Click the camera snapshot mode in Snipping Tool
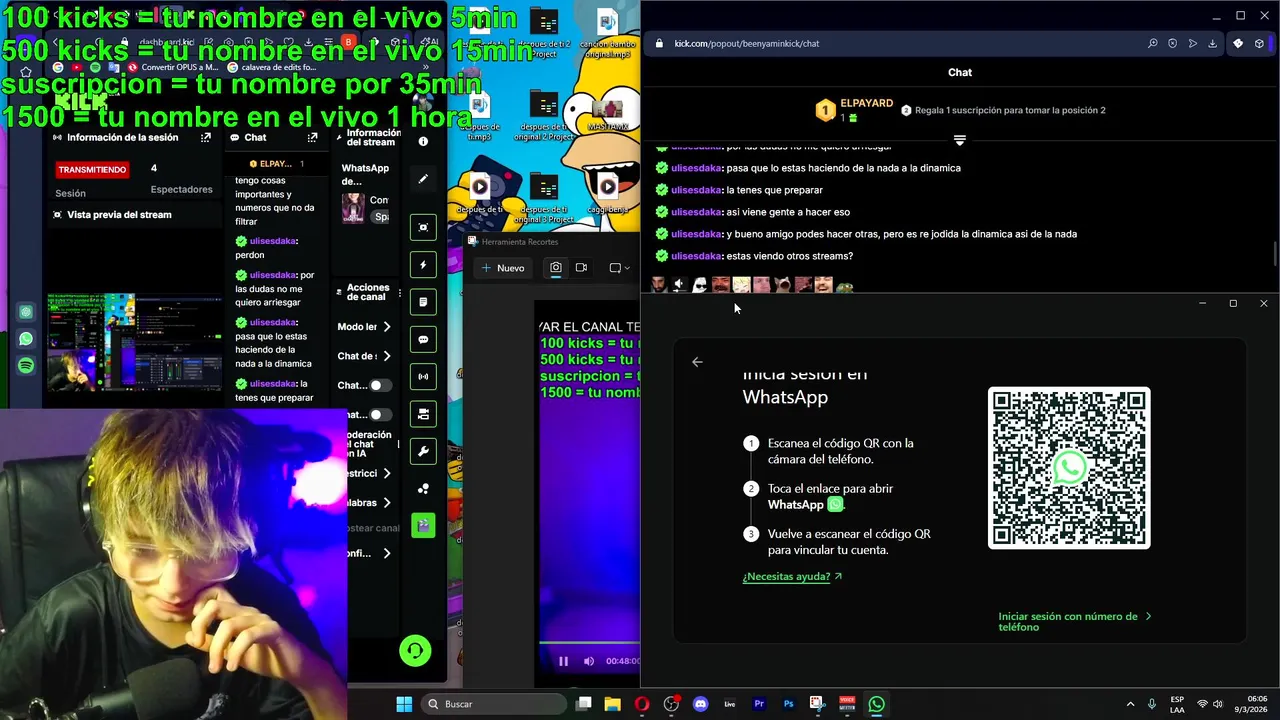 555,267
